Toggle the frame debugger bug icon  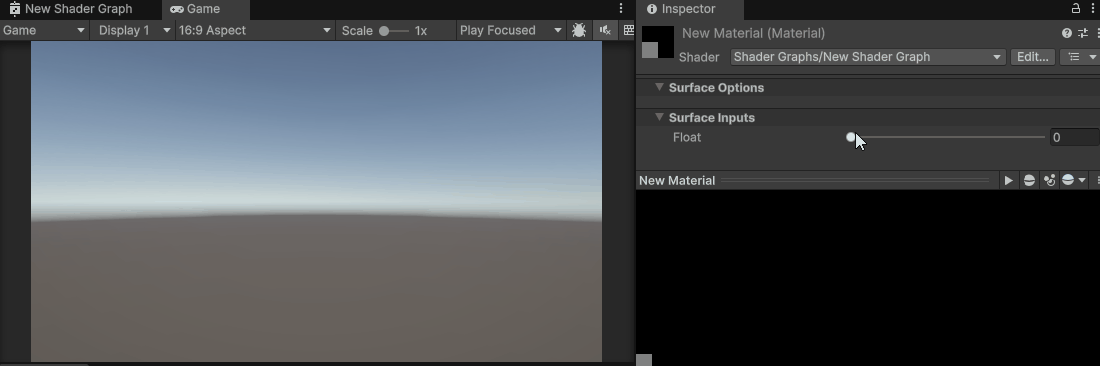579,30
